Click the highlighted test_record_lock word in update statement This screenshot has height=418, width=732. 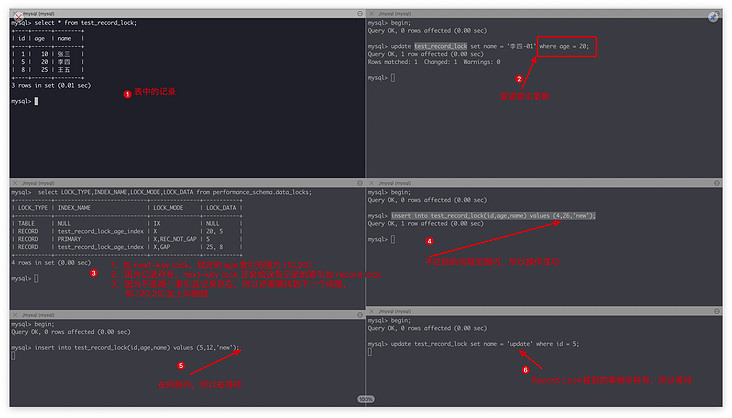440,46
